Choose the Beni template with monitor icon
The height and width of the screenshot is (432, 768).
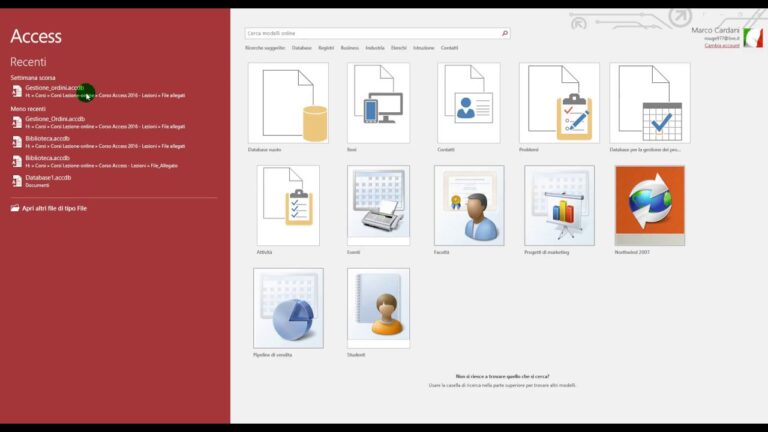point(379,103)
